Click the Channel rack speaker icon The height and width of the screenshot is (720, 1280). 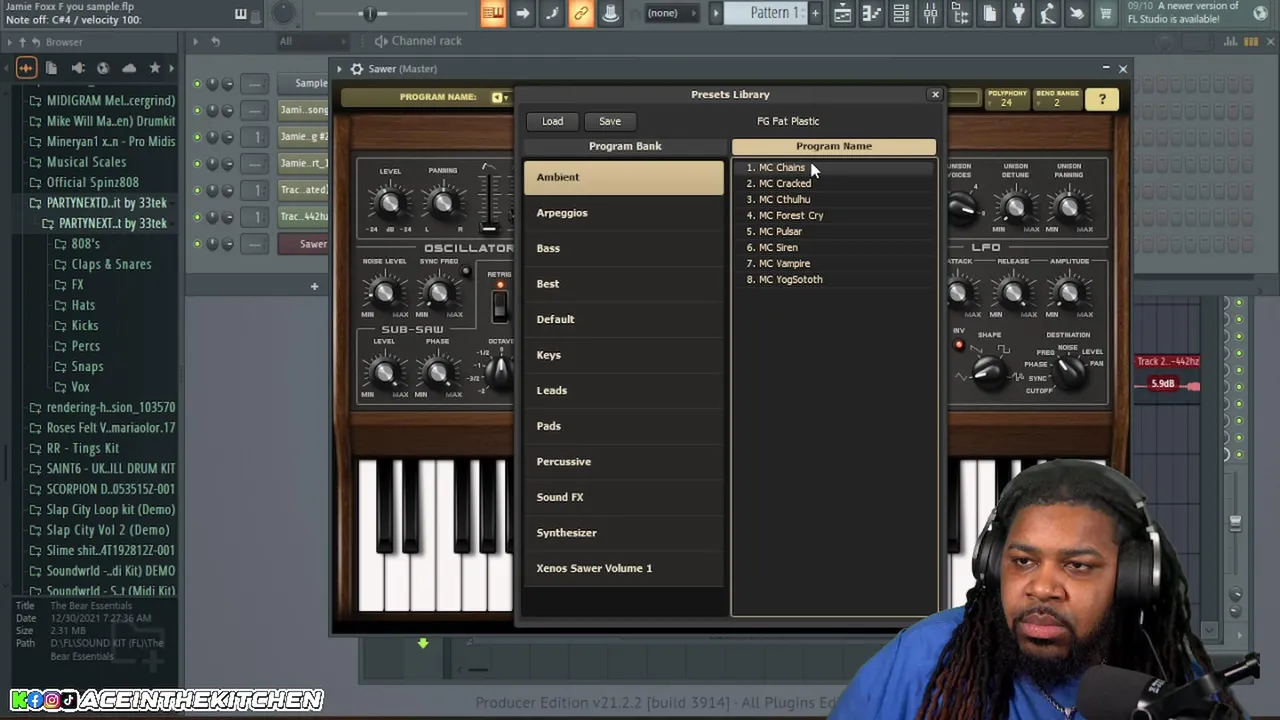[x=381, y=41]
